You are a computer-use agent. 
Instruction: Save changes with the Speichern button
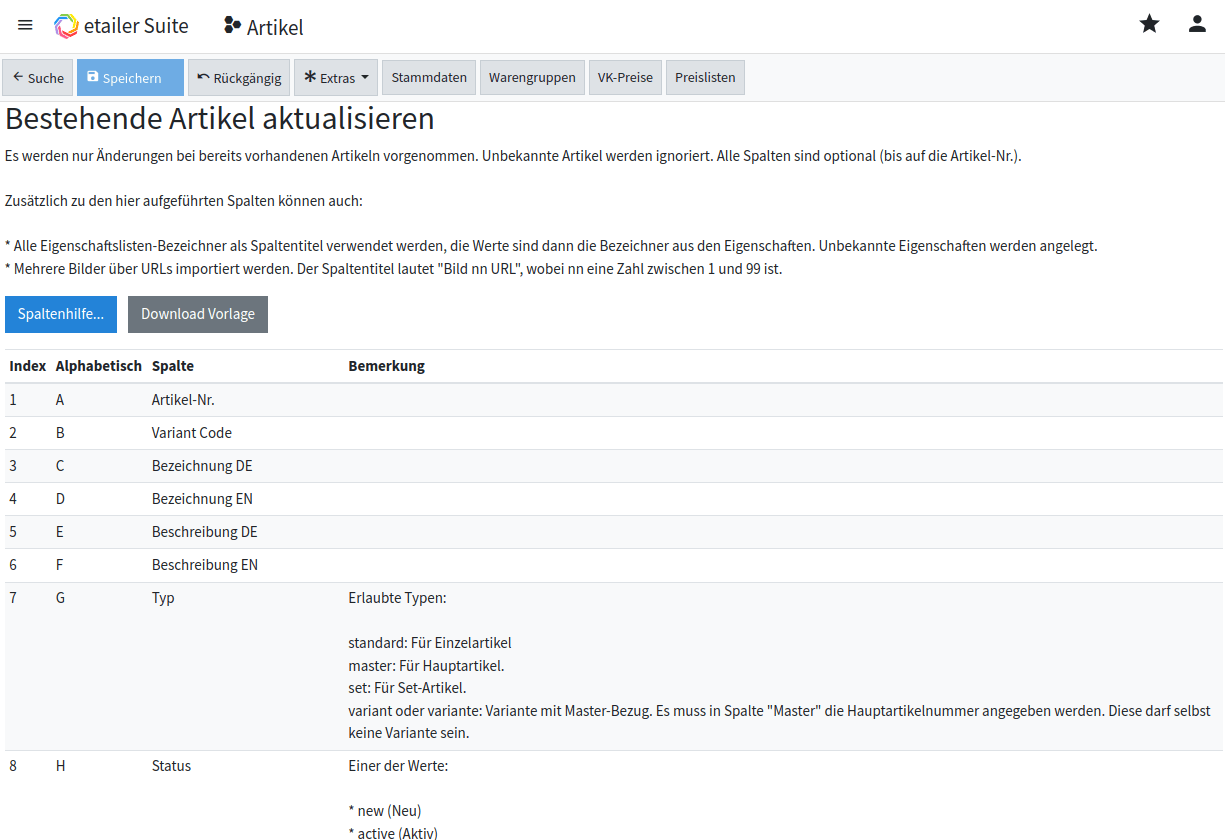[x=130, y=78]
